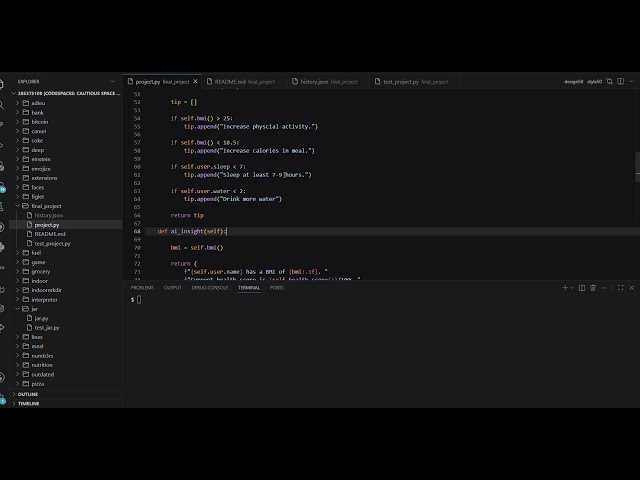Open test_project.py in the Explorer tree
This screenshot has width=640, height=480.
pos(52,244)
